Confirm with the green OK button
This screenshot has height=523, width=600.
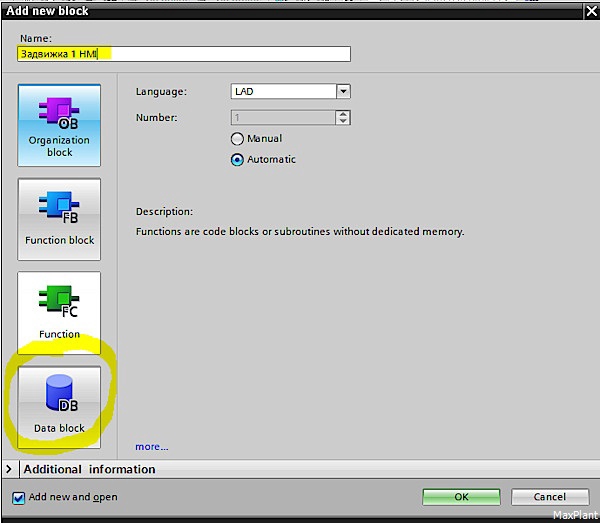[x=461, y=497]
